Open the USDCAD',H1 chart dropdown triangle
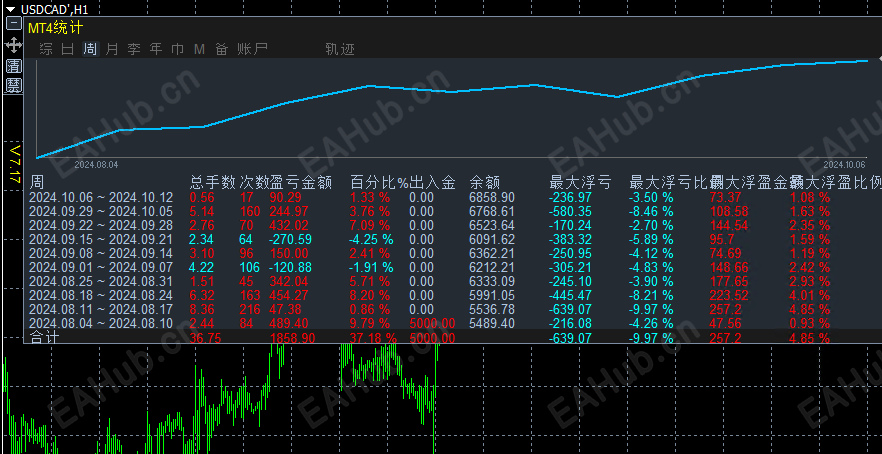 (x=10, y=10)
